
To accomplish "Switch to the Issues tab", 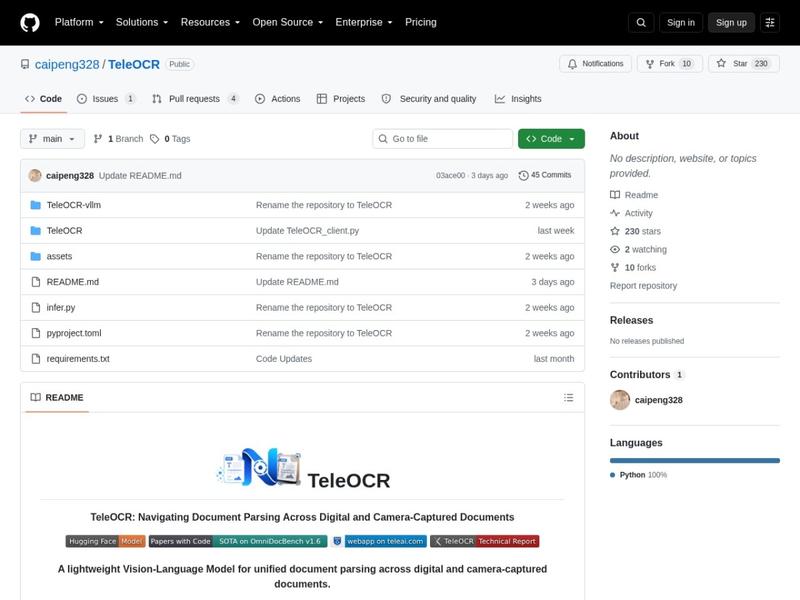I will point(106,99).
